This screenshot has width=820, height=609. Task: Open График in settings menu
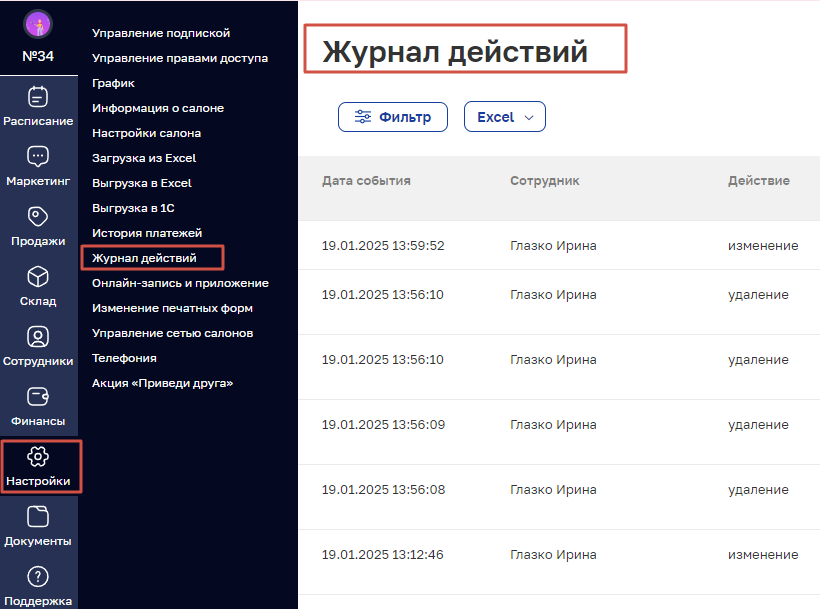(x=113, y=83)
